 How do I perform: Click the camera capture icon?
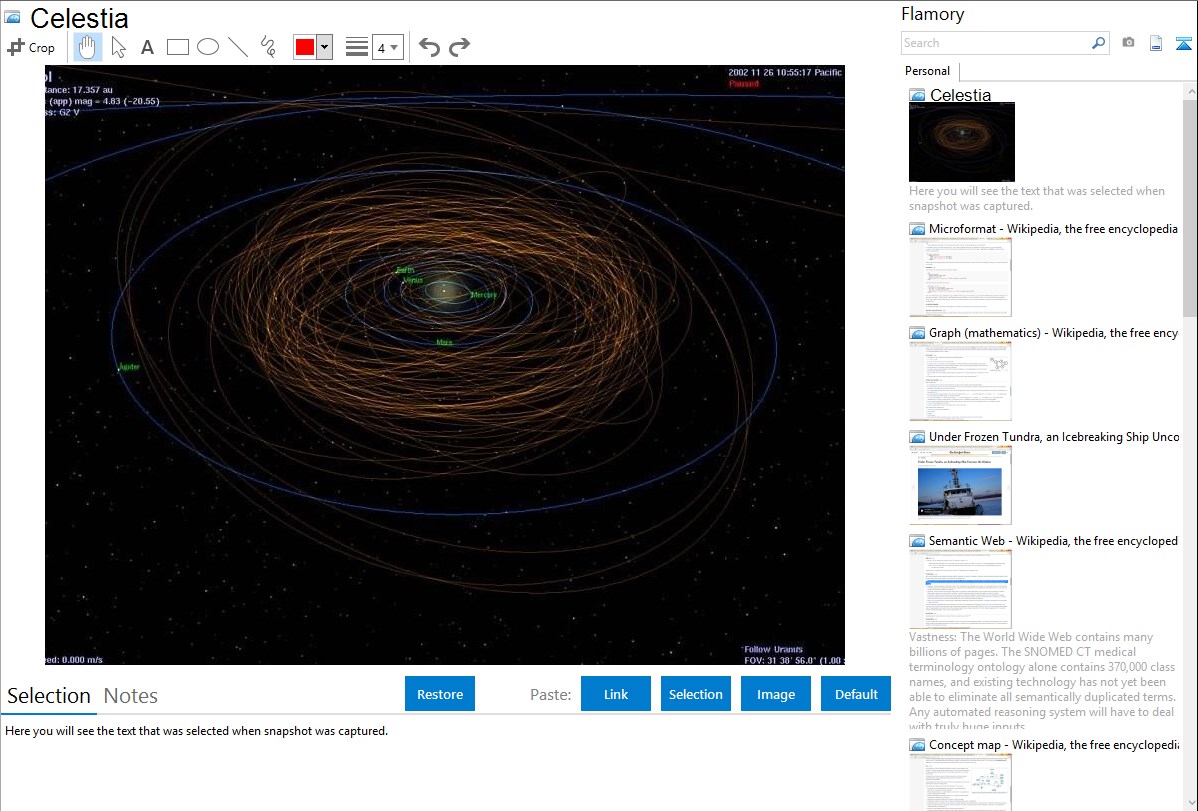(1128, 43)
